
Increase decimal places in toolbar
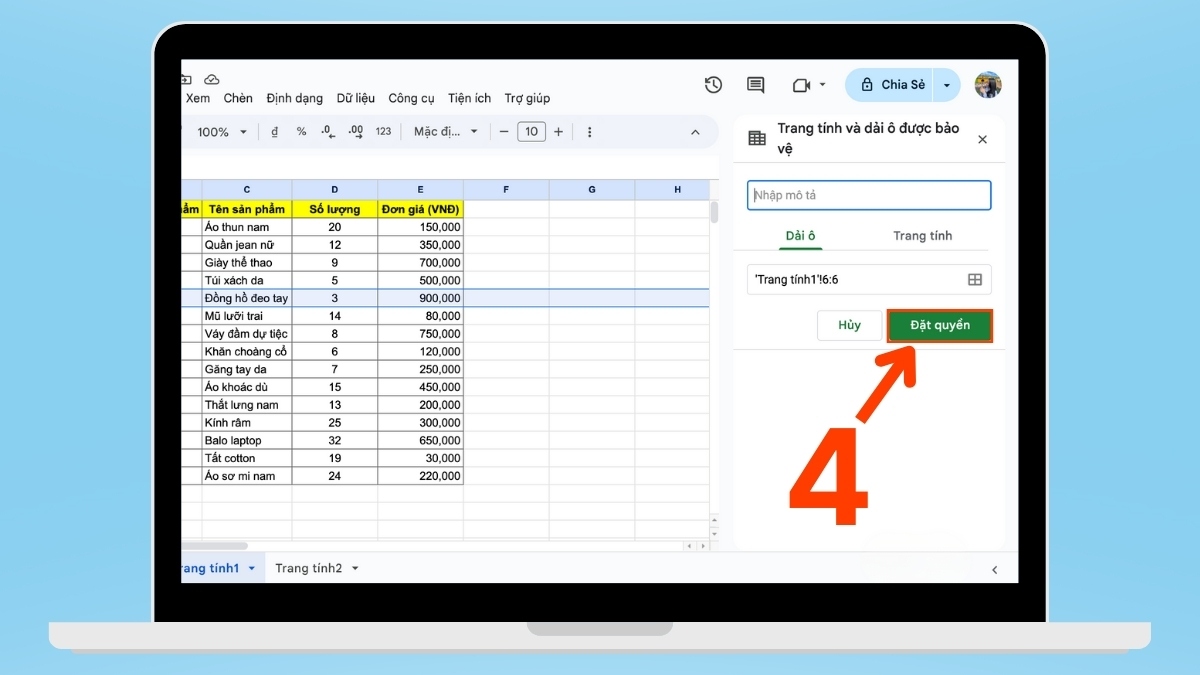click(355, 132)
